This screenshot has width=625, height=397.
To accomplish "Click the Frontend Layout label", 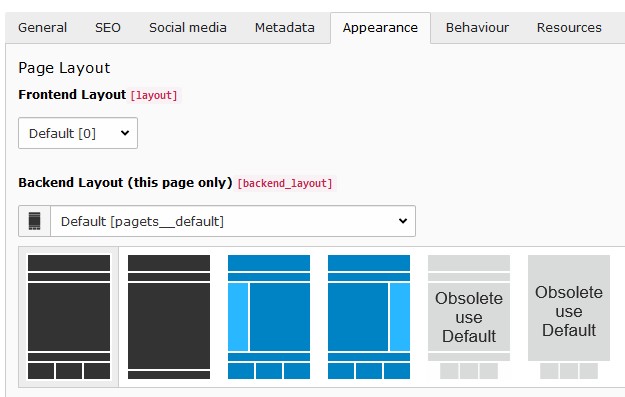I will click(x=72, y=95).
